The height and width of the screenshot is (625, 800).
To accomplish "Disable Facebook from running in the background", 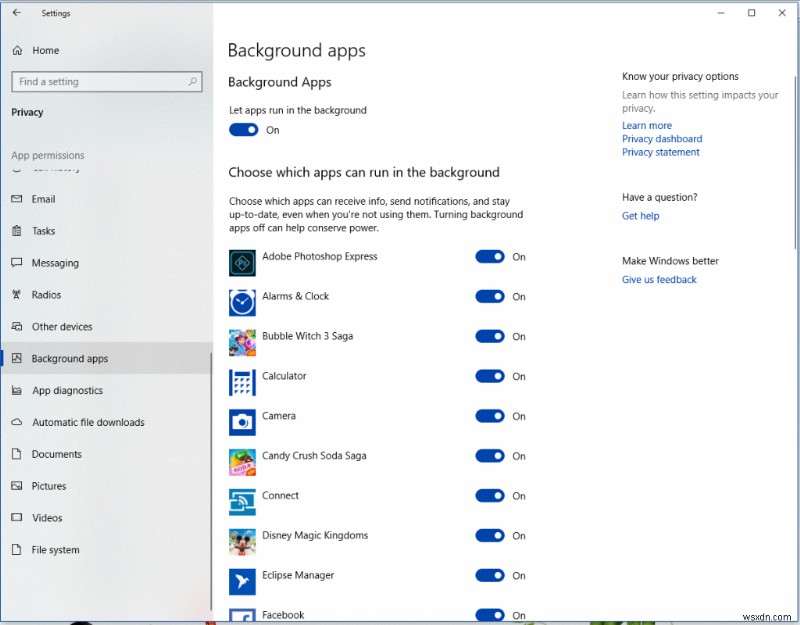I will [x=489, y=614].
